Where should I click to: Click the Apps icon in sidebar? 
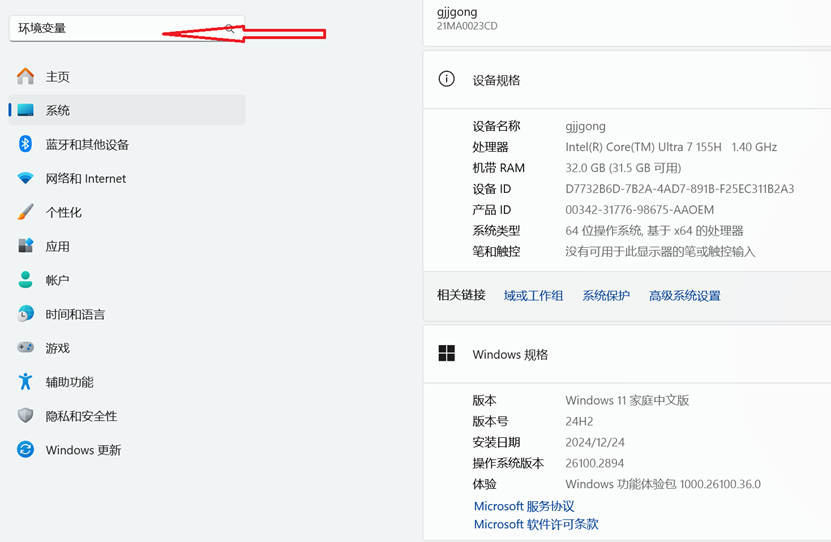point(25,245)
